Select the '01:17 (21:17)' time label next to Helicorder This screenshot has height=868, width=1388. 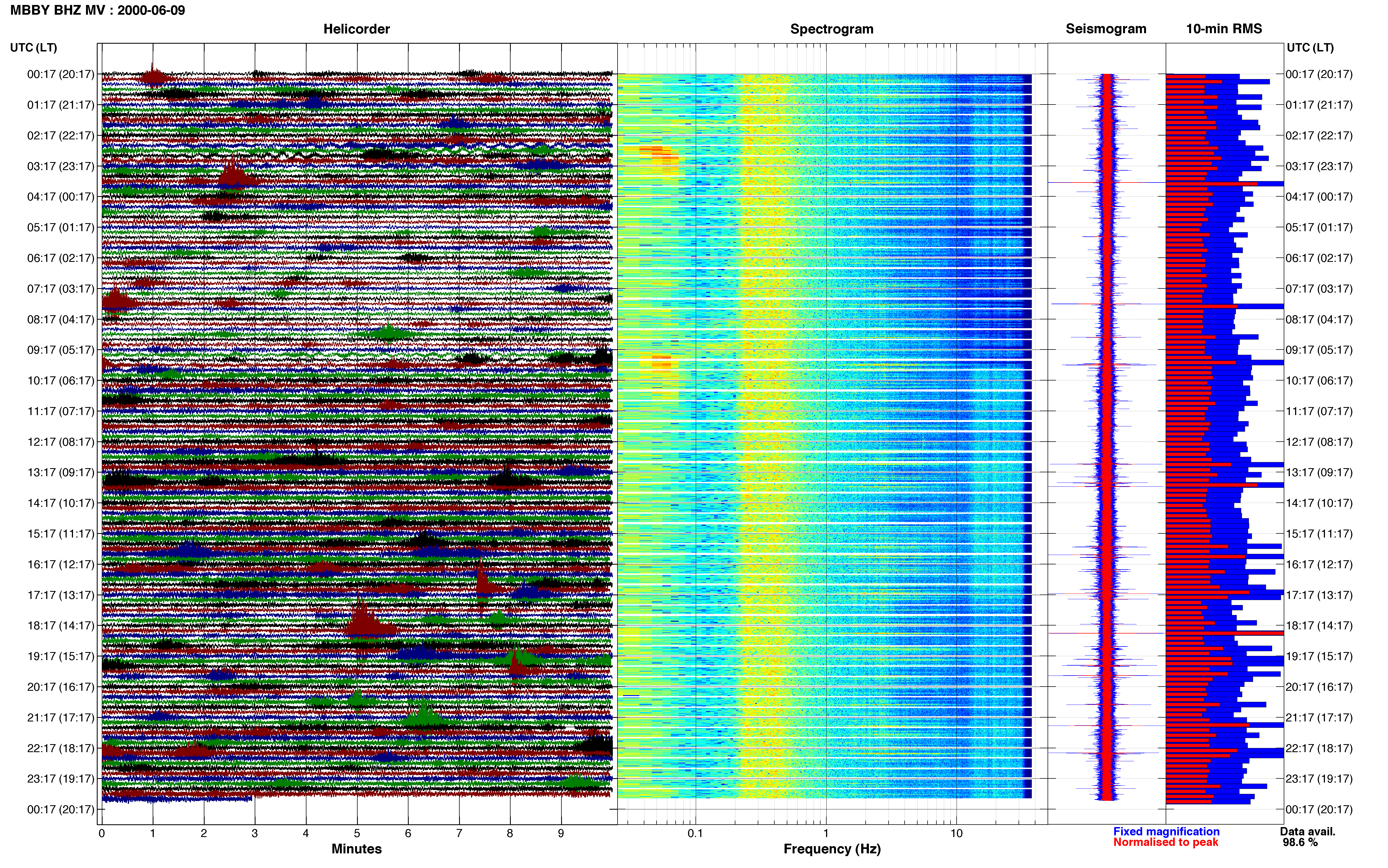tap(61, 105)
